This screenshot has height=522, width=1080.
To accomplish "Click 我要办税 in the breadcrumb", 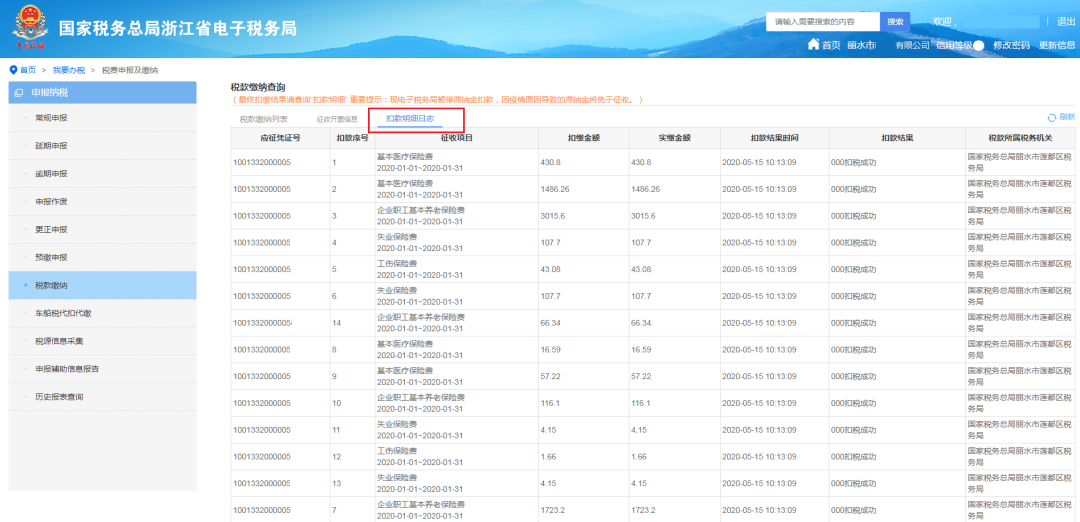I will point(69,70).
